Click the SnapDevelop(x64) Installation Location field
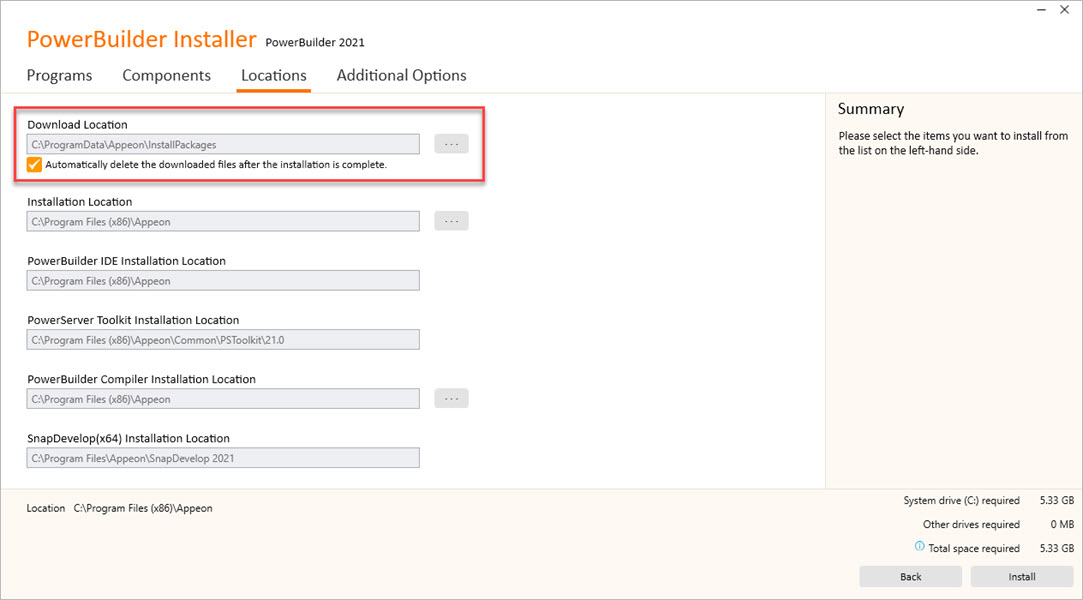Viewport: 1083px width, 600px height. click(222, 457)
